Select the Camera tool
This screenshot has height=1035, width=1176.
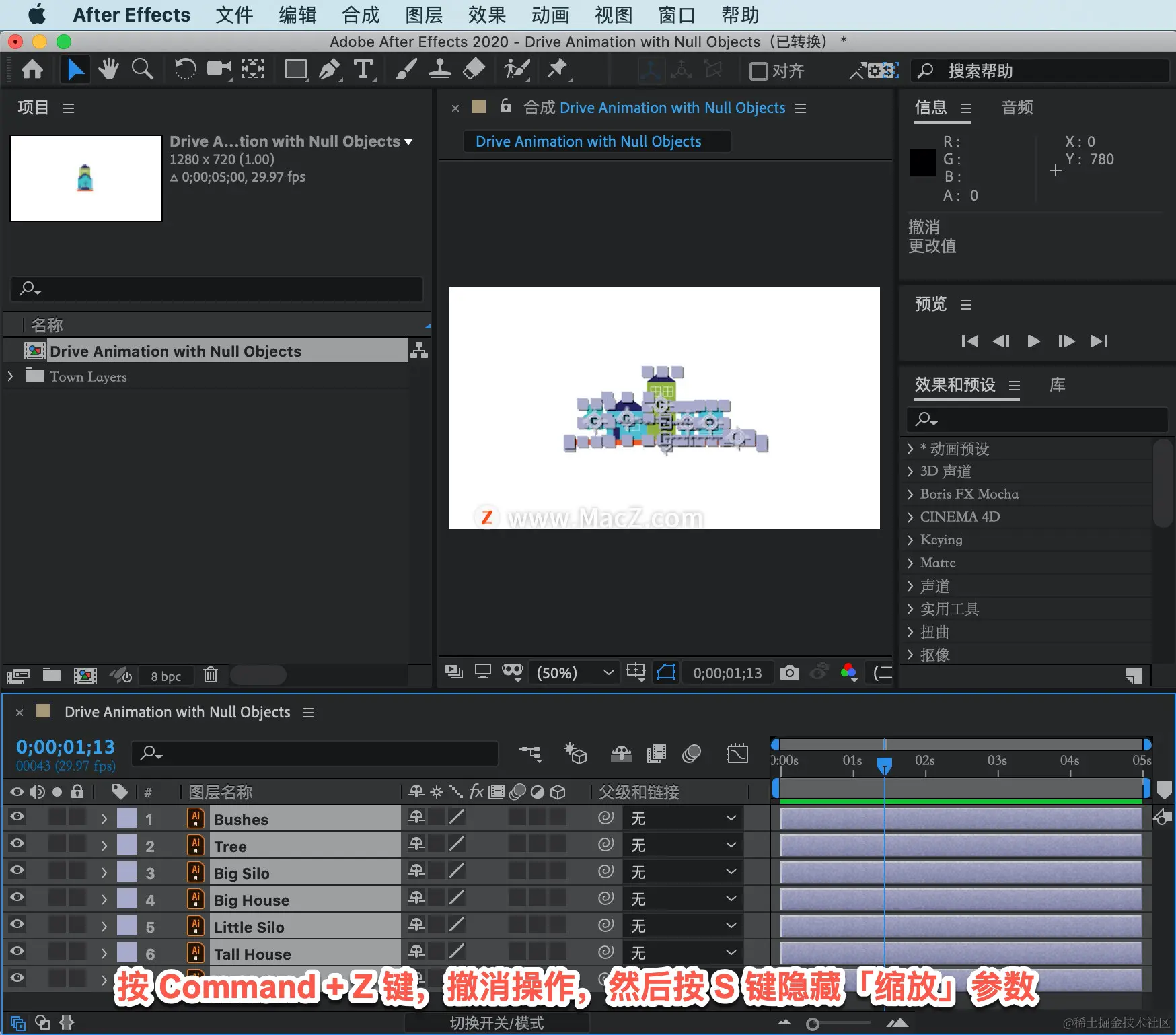(219, 69)
